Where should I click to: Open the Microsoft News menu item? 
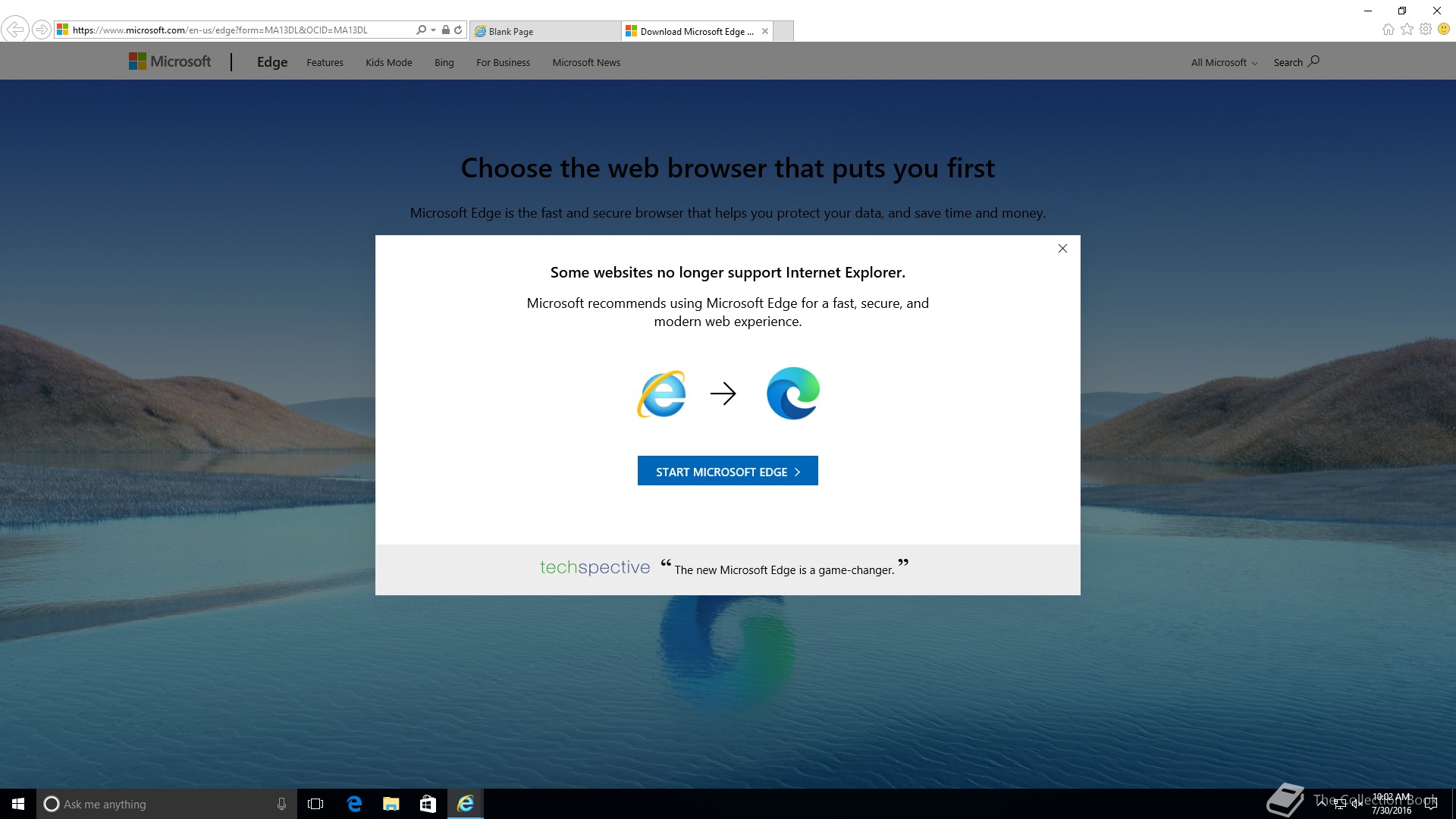tap(586, 62)
